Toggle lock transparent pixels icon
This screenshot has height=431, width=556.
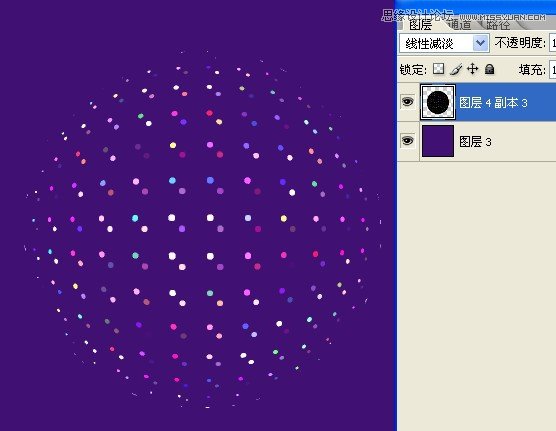[x=439, y=69]
